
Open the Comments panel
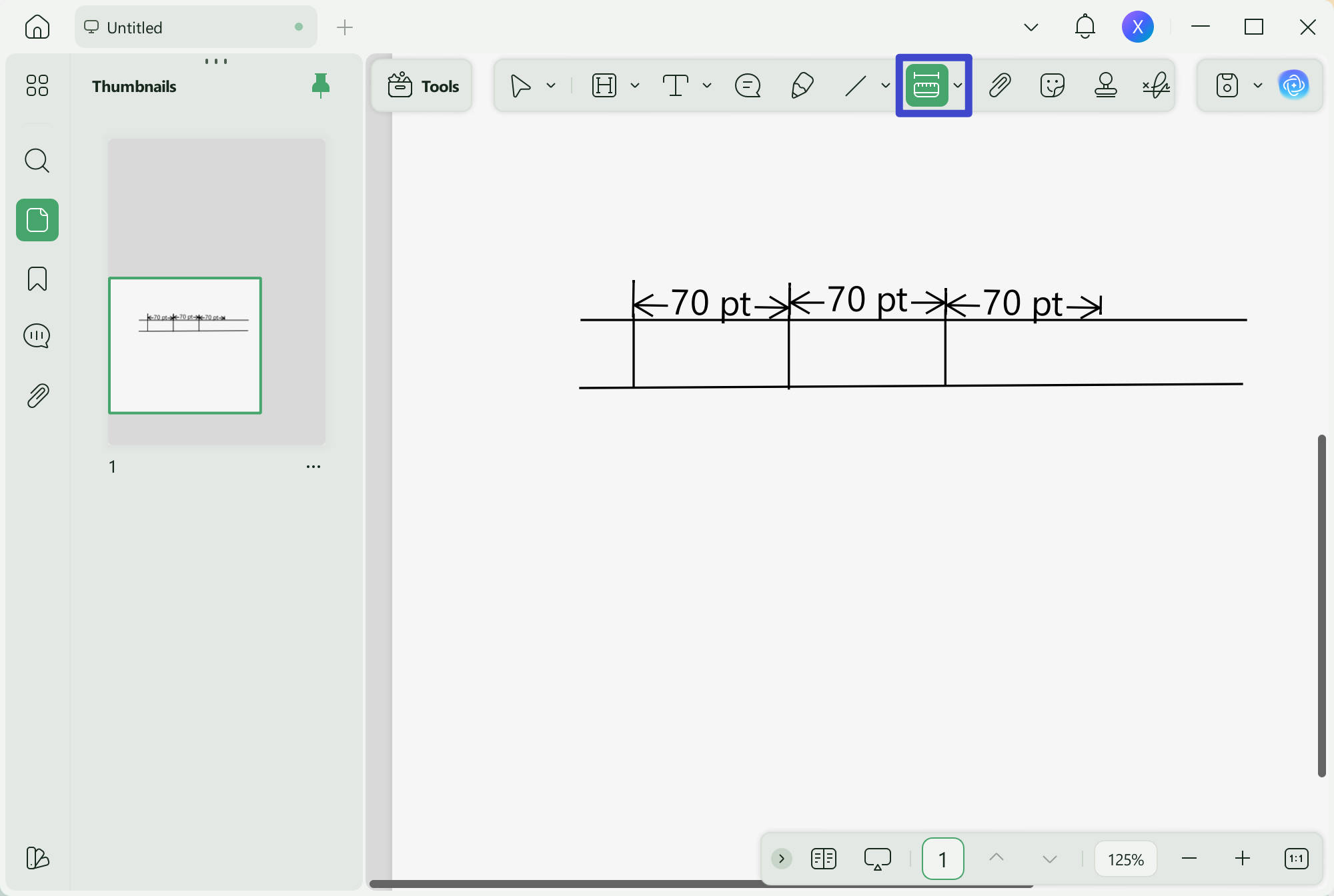37,336
